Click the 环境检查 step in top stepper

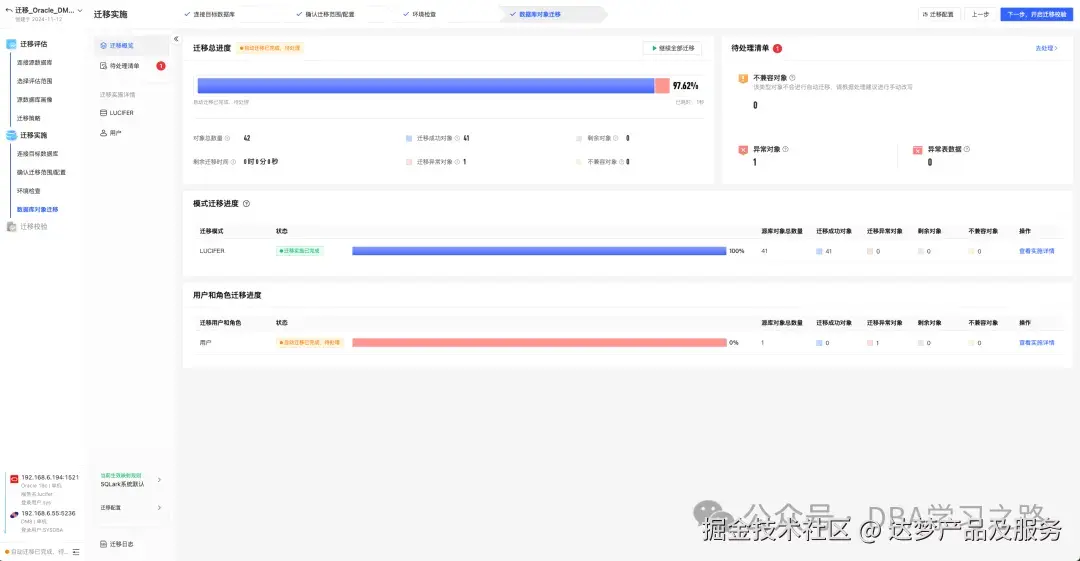[x=419, y=14]
